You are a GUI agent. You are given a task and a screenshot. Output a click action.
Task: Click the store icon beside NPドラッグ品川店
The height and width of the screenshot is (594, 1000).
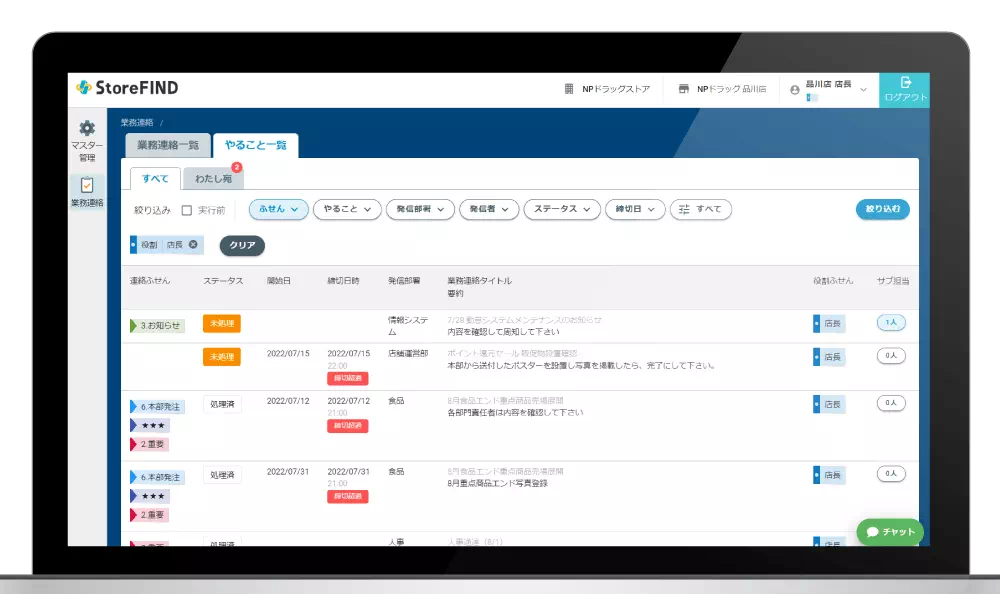684,89
